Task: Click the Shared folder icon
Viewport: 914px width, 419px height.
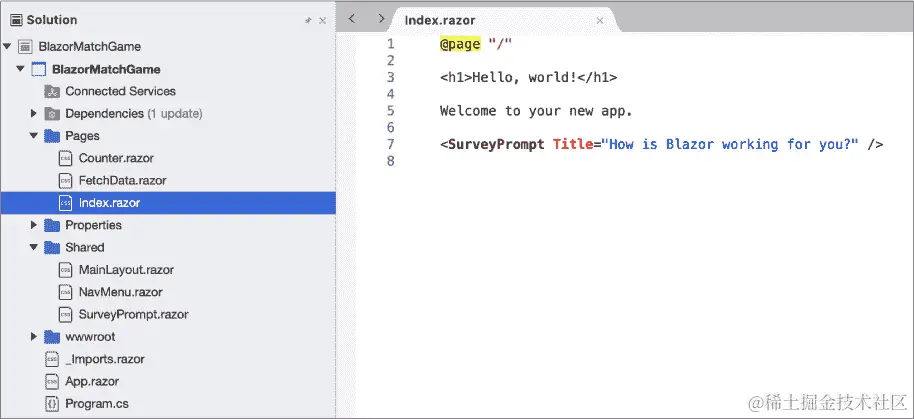Action: [52, 248]
